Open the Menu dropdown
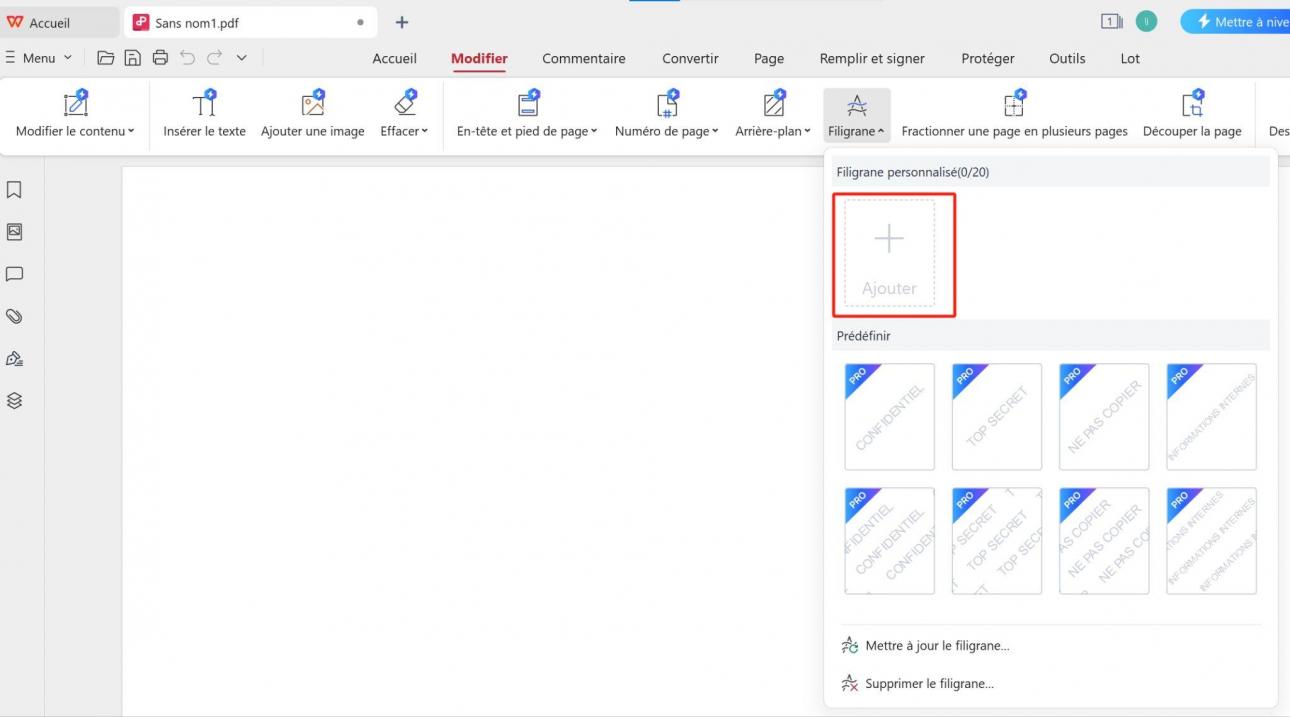This screenshot has width=1290, height=717. (39, 58)
